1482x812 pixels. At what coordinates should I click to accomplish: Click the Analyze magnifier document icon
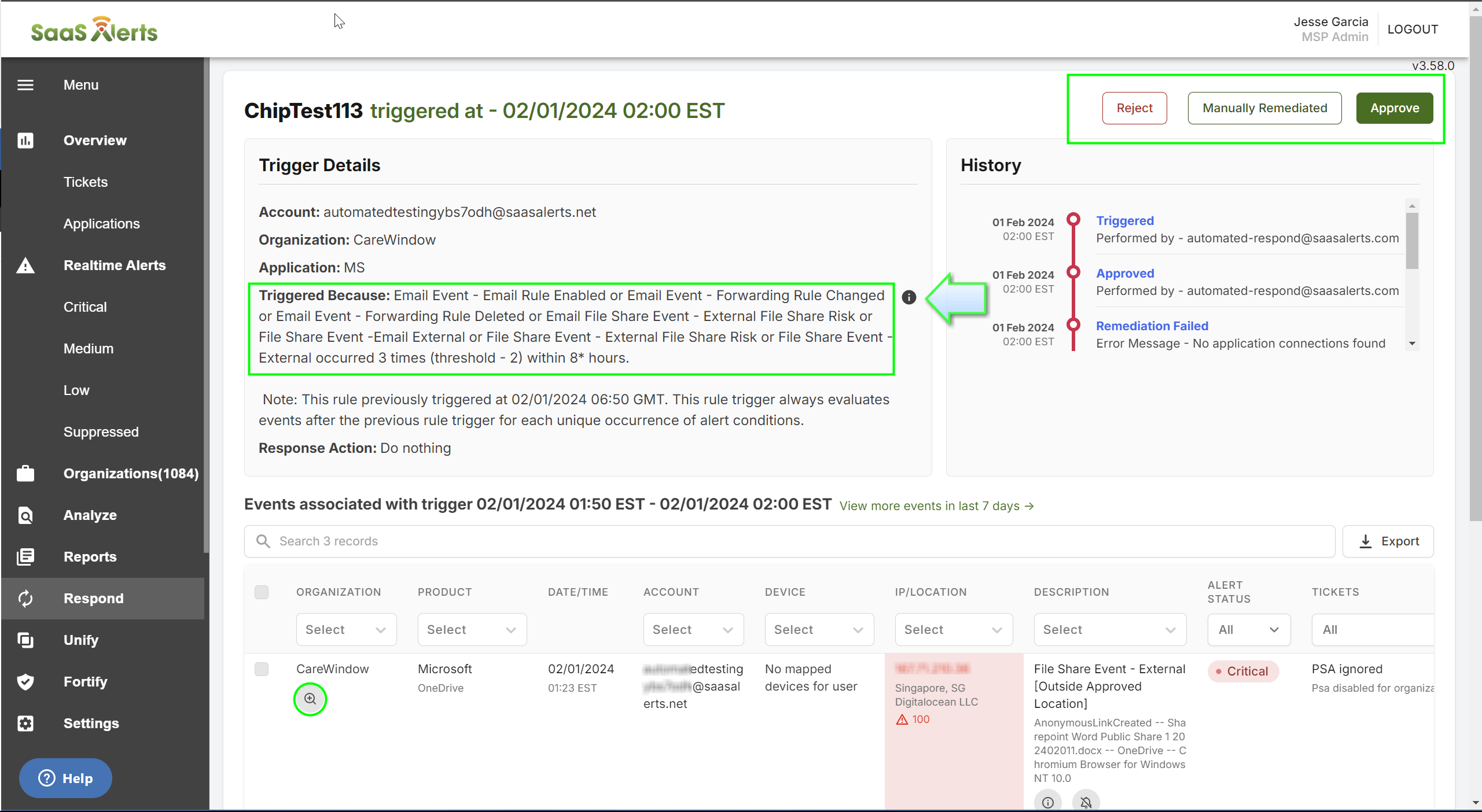coord(25,515)
